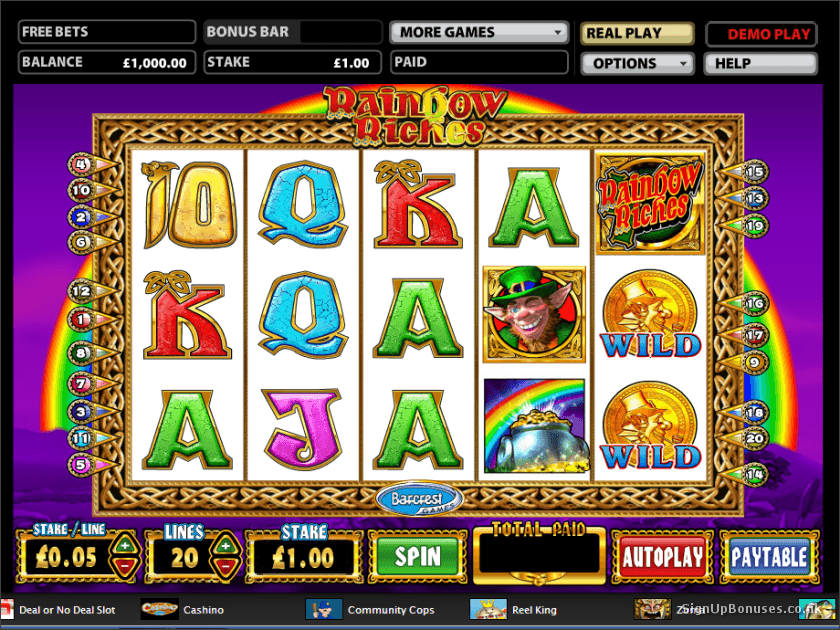Select payline marker 15

[x=755, y=172]
